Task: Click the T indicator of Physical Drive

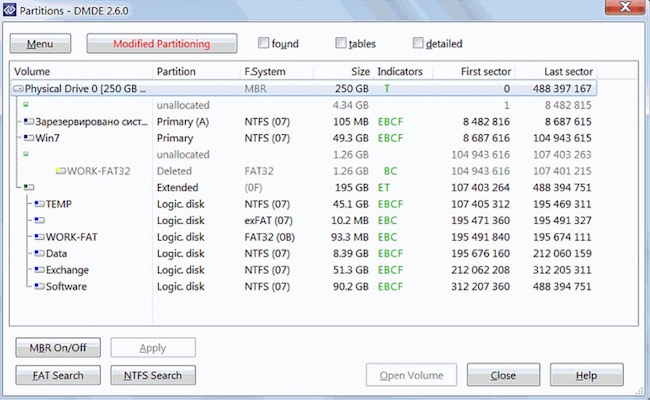Action: point(387,89)
